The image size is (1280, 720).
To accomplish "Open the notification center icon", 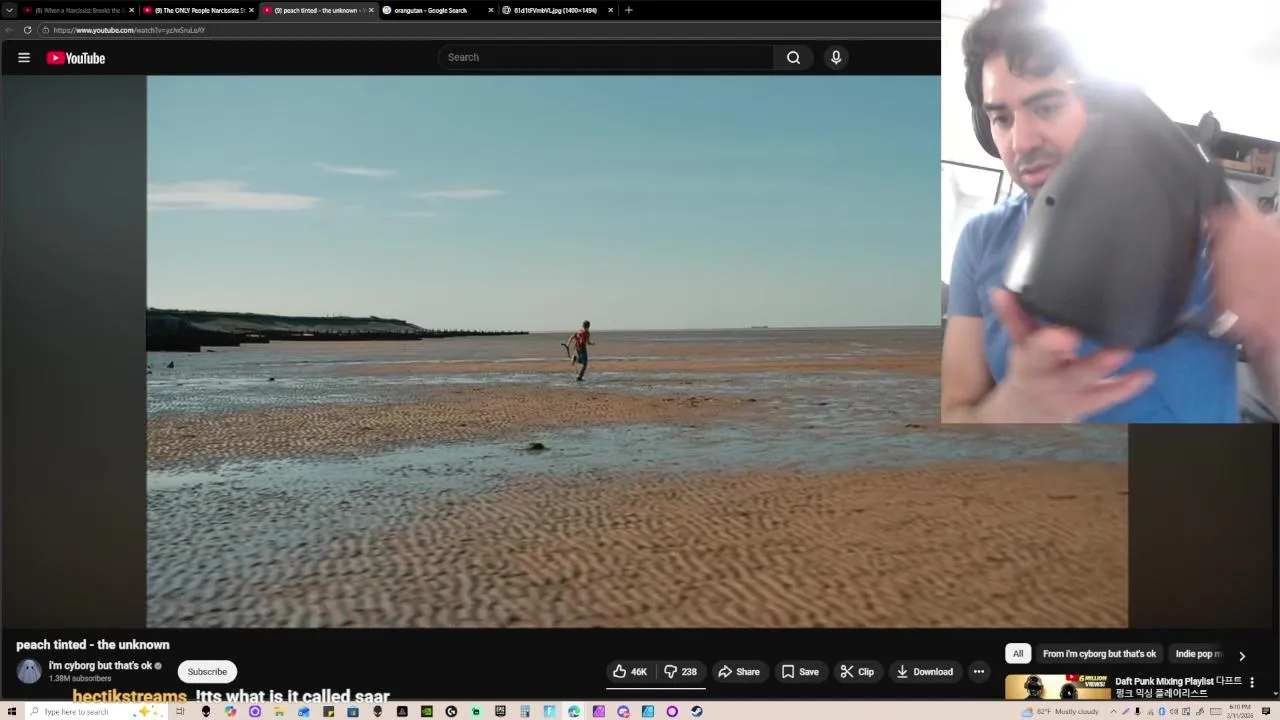I will pos(1266,711).
